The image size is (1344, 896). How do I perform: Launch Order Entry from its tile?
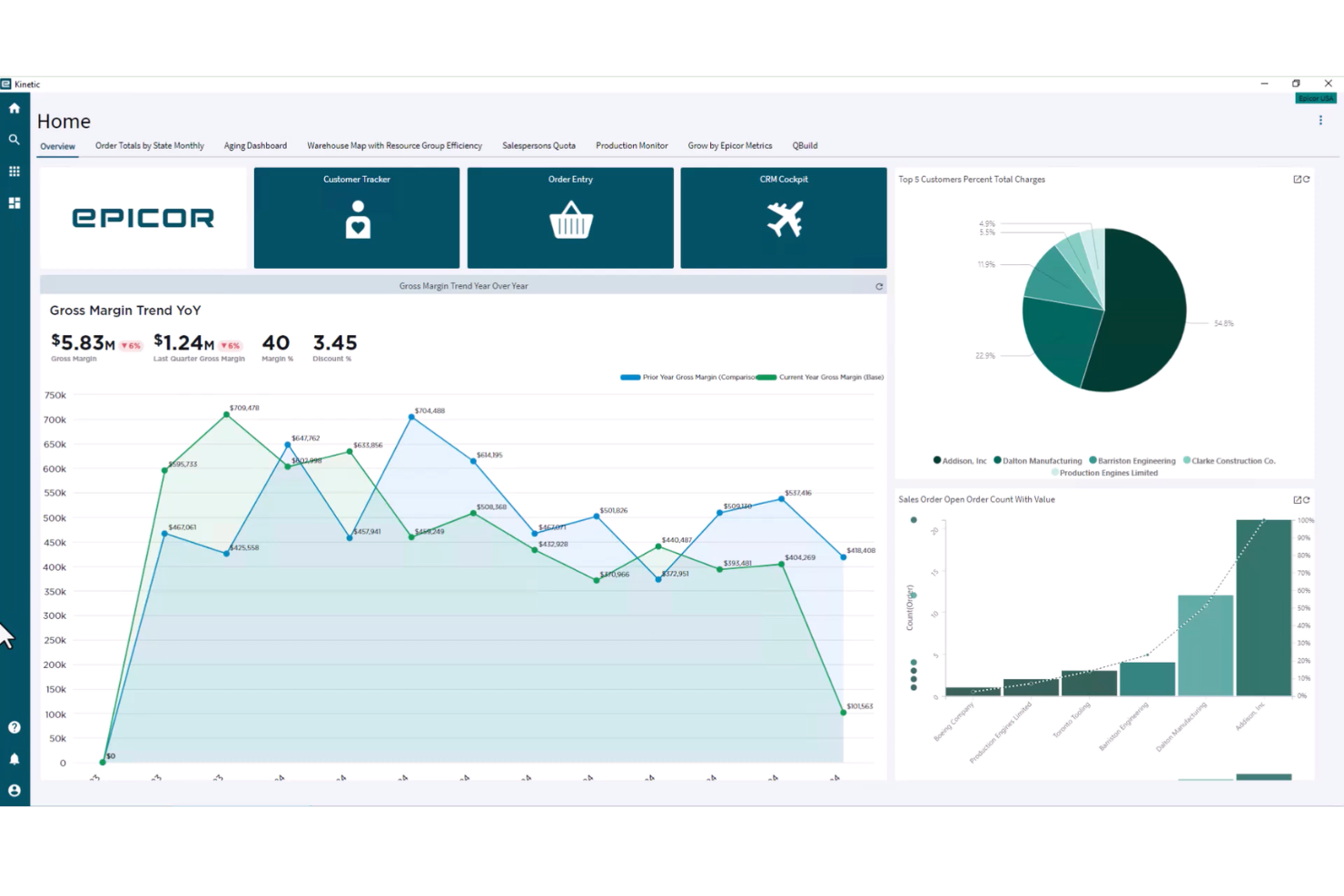point(569,218)
